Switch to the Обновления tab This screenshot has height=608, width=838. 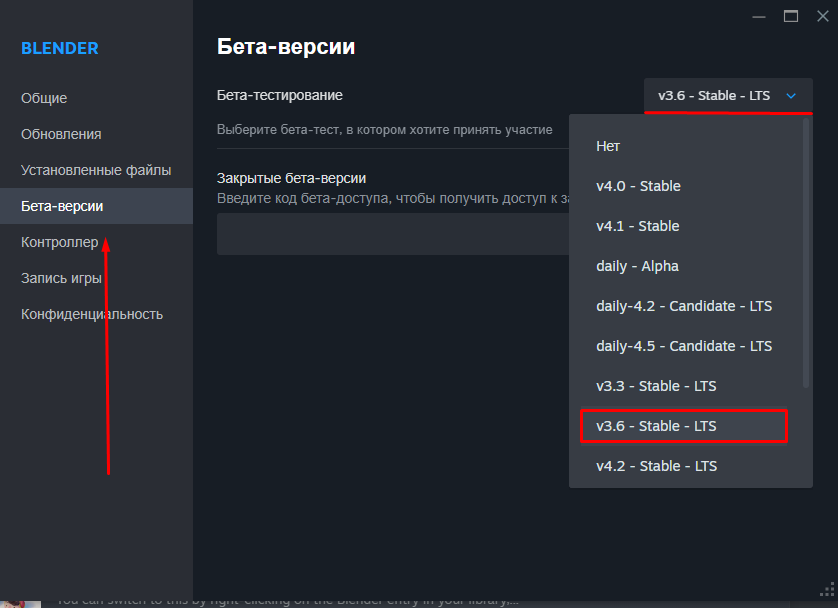(x=61, y=134)
